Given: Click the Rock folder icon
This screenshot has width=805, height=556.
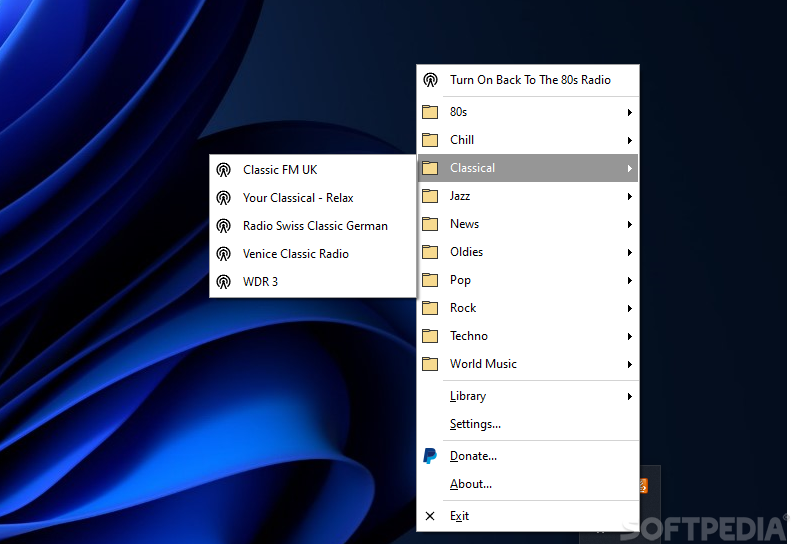Looking at the screenshot, I should 430,308.
